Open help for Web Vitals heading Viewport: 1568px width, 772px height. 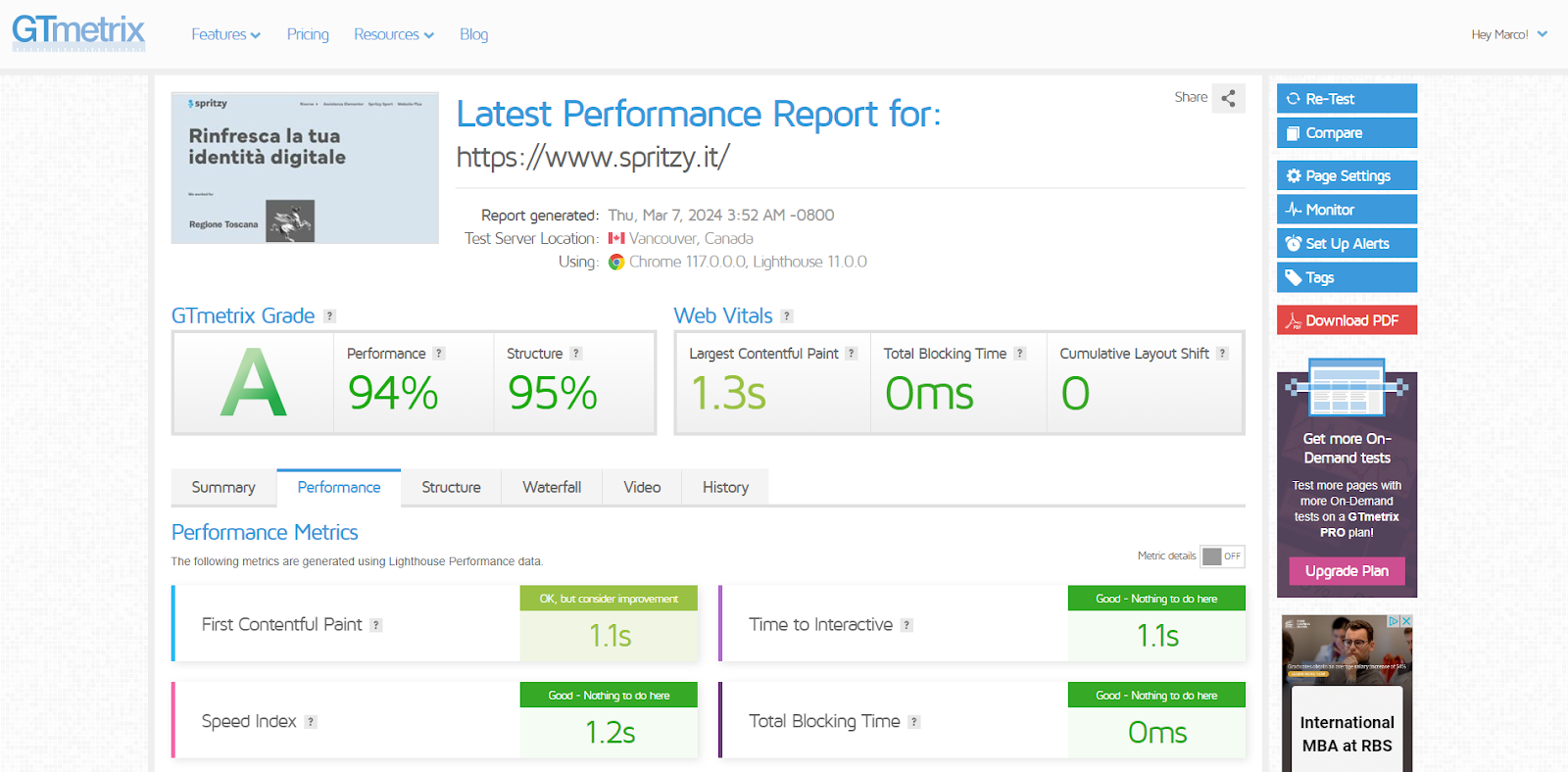[x=787, y=316]
